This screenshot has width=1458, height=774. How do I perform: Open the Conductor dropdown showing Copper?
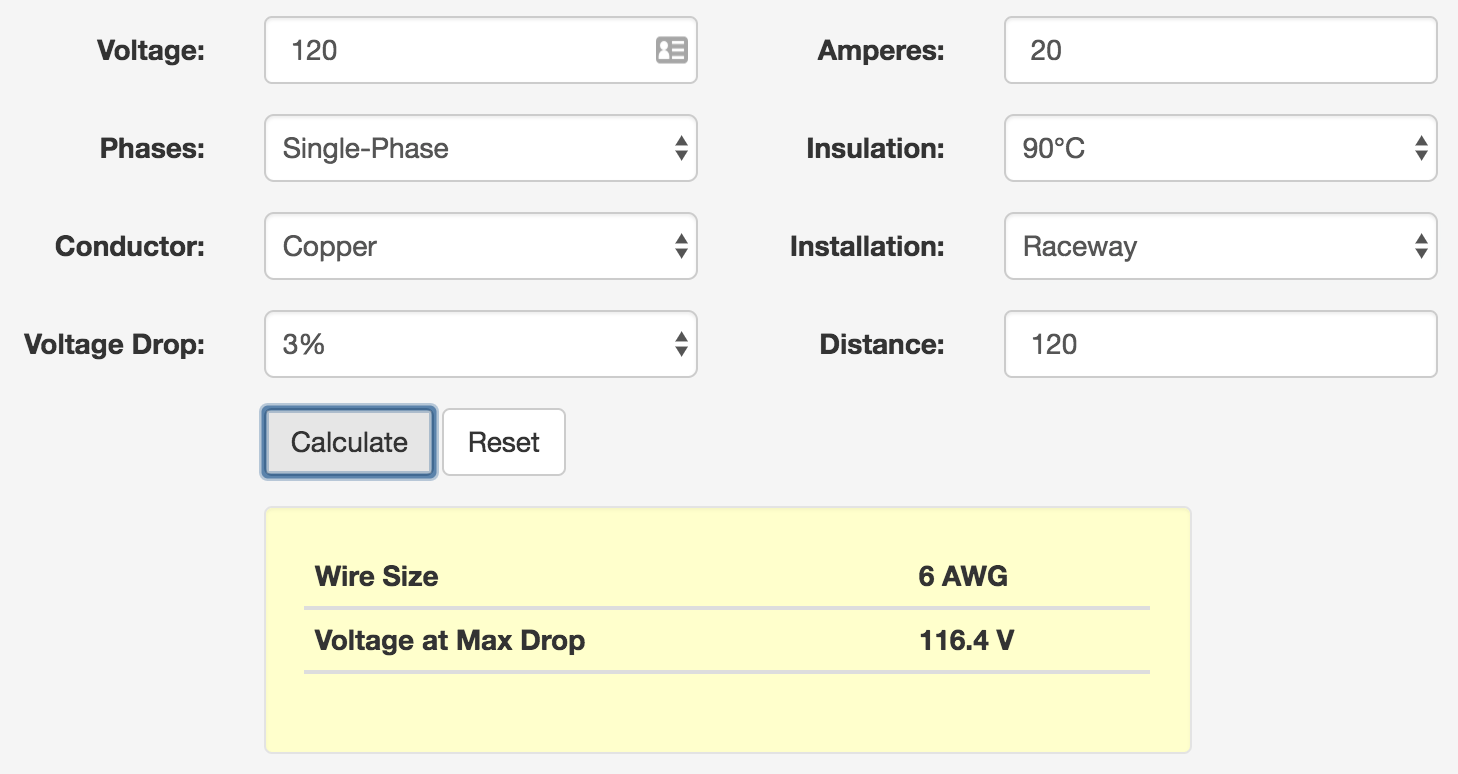(x=480, y=247)
